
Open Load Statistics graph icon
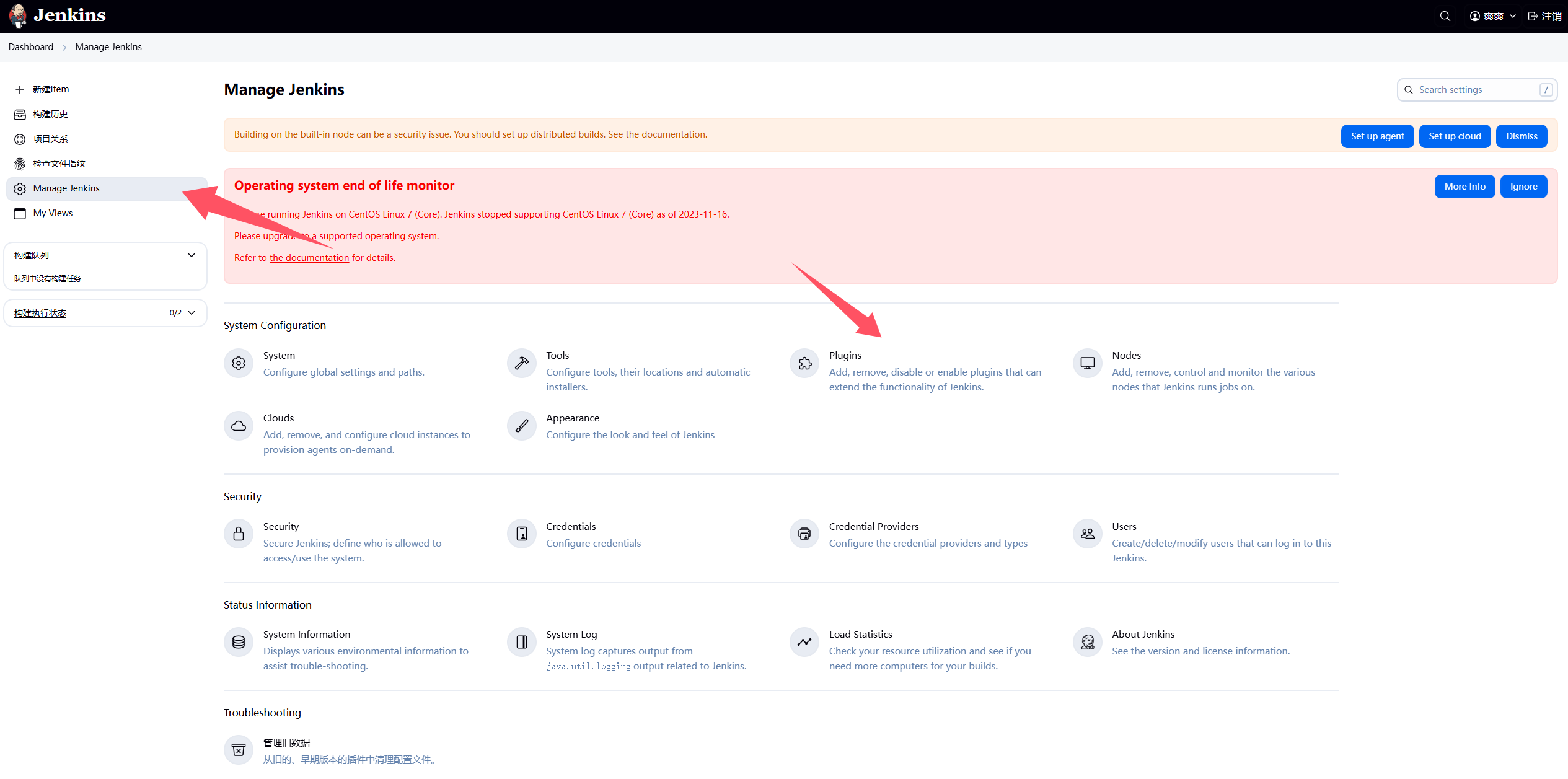(x=804, y=642)
